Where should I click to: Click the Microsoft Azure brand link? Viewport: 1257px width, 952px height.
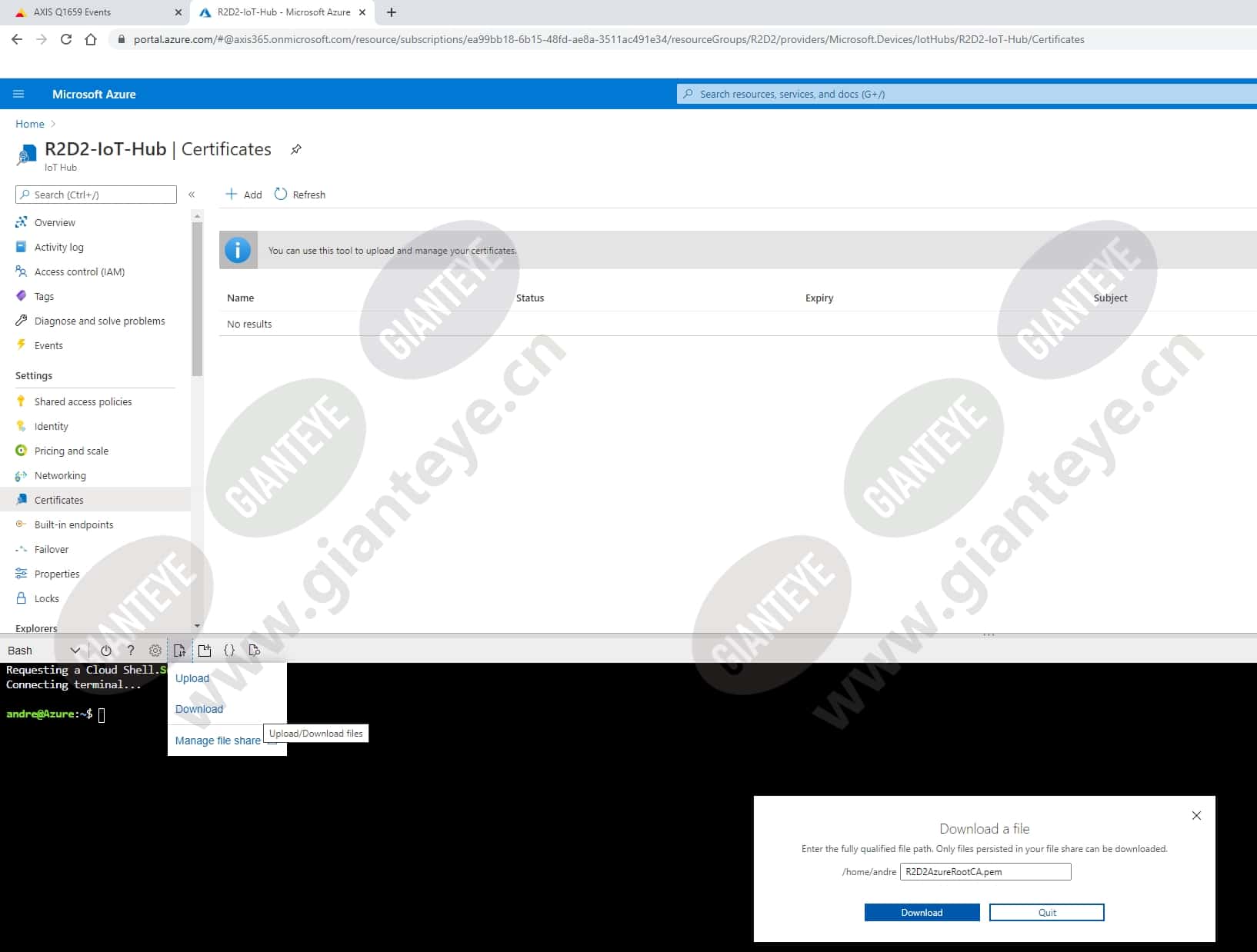pyautogui.click(x=94, y=94)
